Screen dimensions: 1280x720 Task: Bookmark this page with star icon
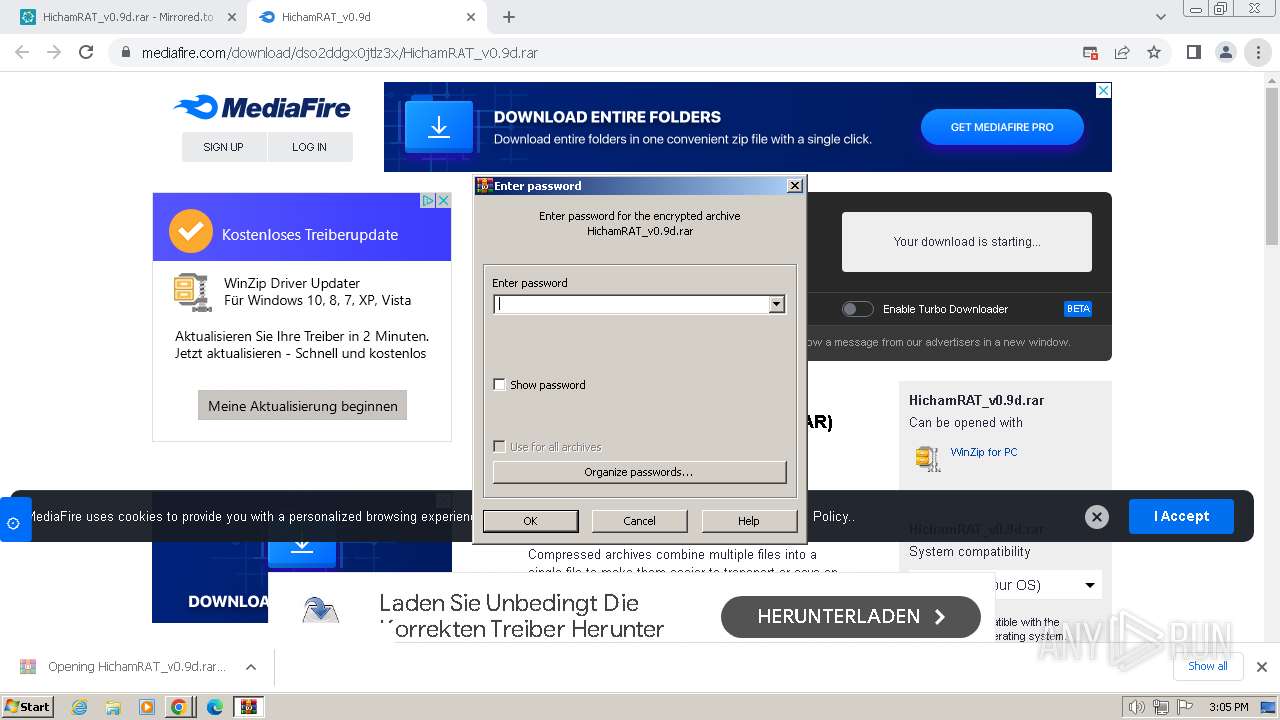pos(1154,53)
